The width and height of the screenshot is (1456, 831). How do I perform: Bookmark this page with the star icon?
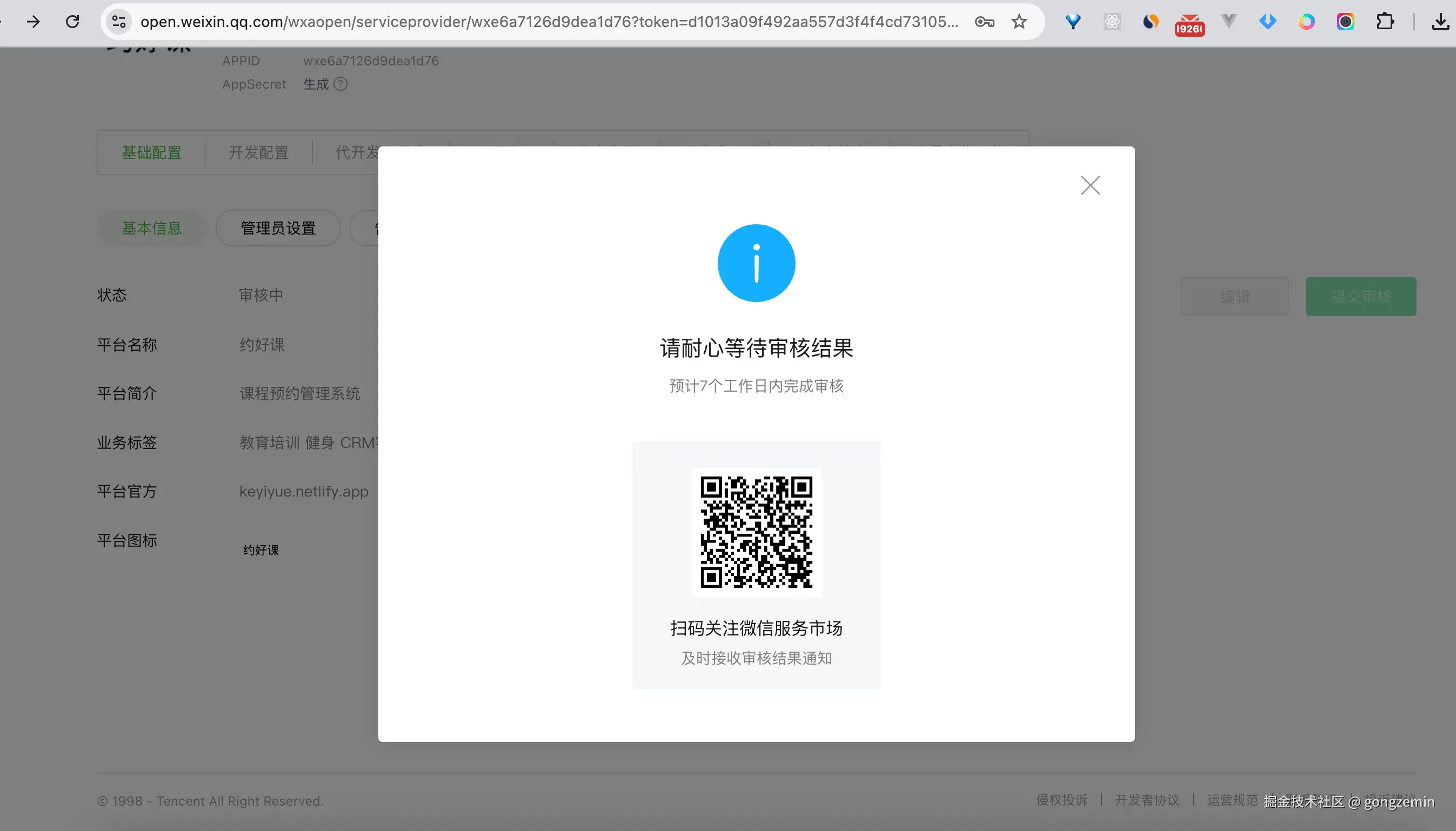(x=1019, y=22)
